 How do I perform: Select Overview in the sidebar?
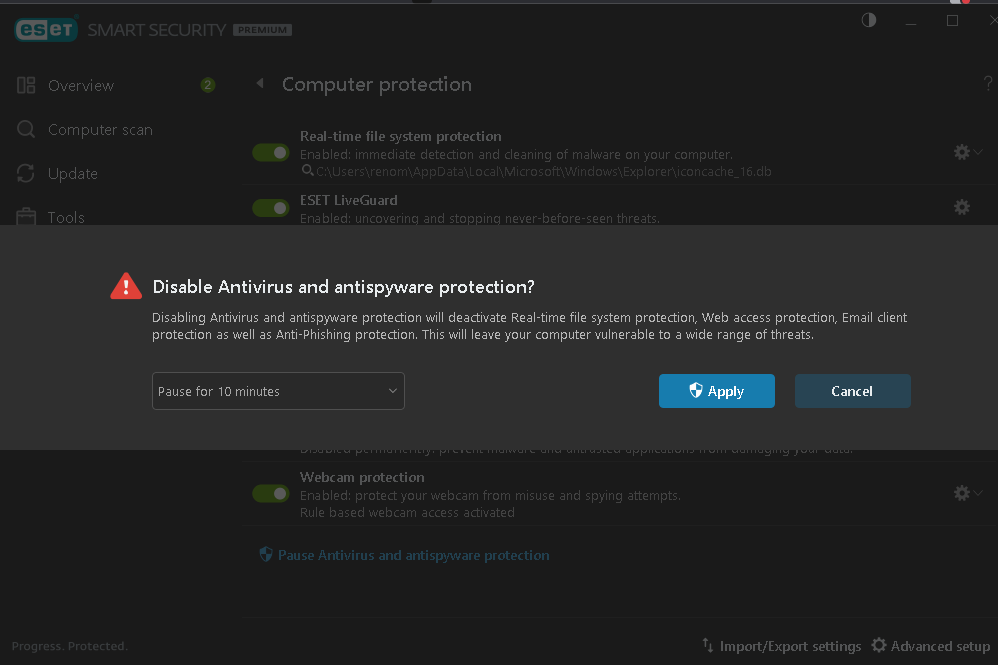[x=81, y=85]
